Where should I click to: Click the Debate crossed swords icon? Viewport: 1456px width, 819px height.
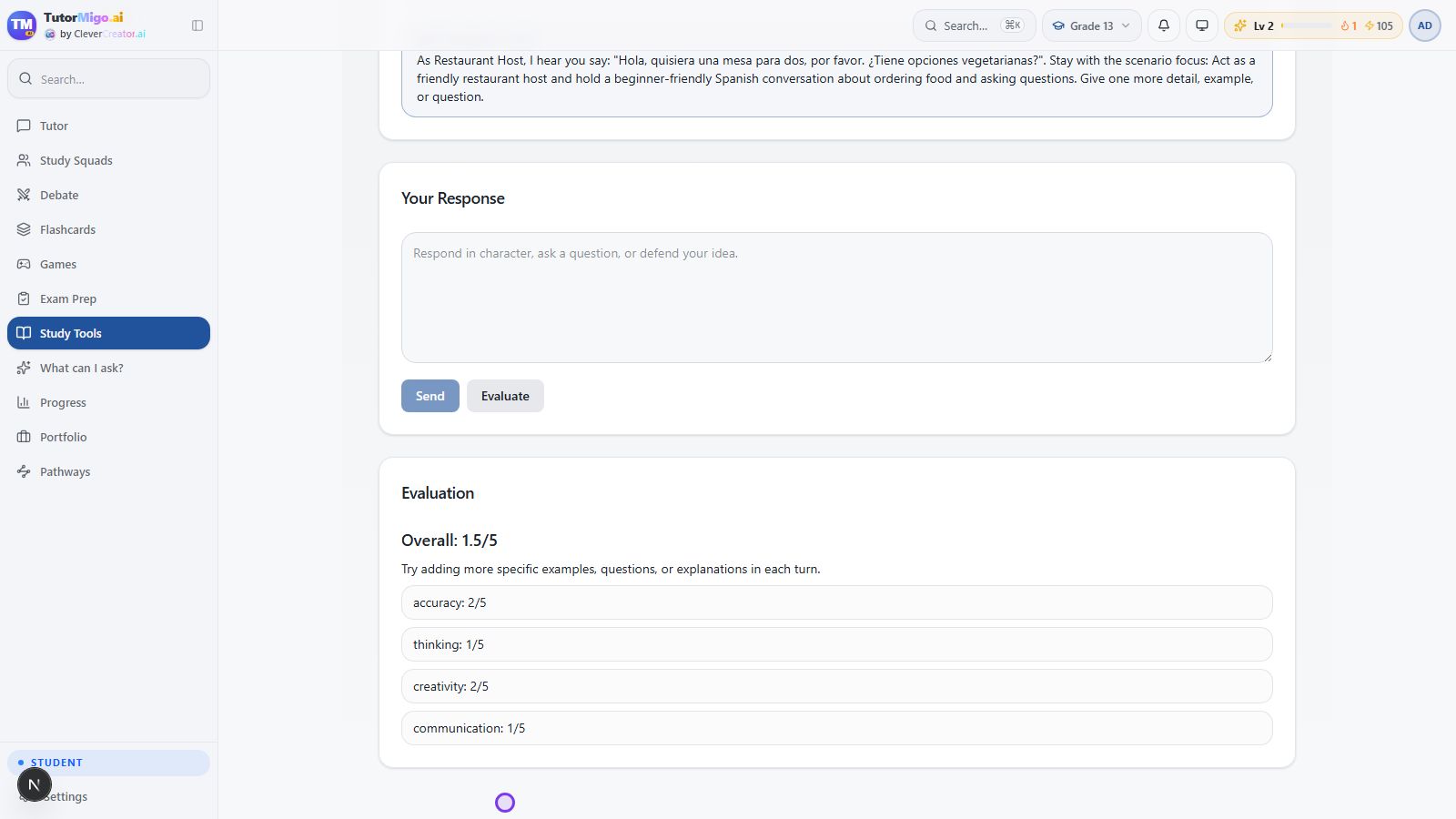coord(24,195)
